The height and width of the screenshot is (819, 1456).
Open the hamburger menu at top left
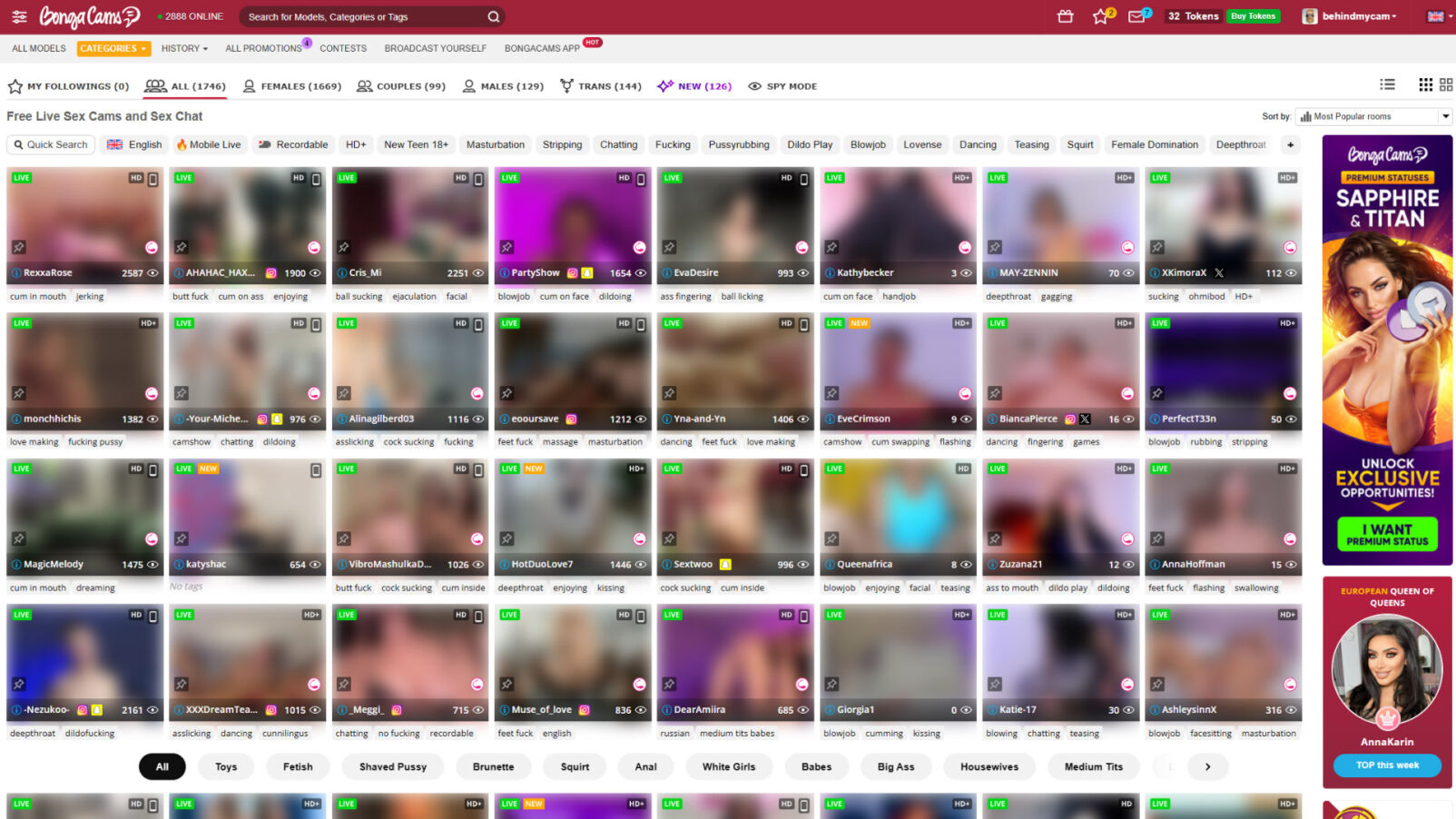pyautogui.click(x=18, y=15)
